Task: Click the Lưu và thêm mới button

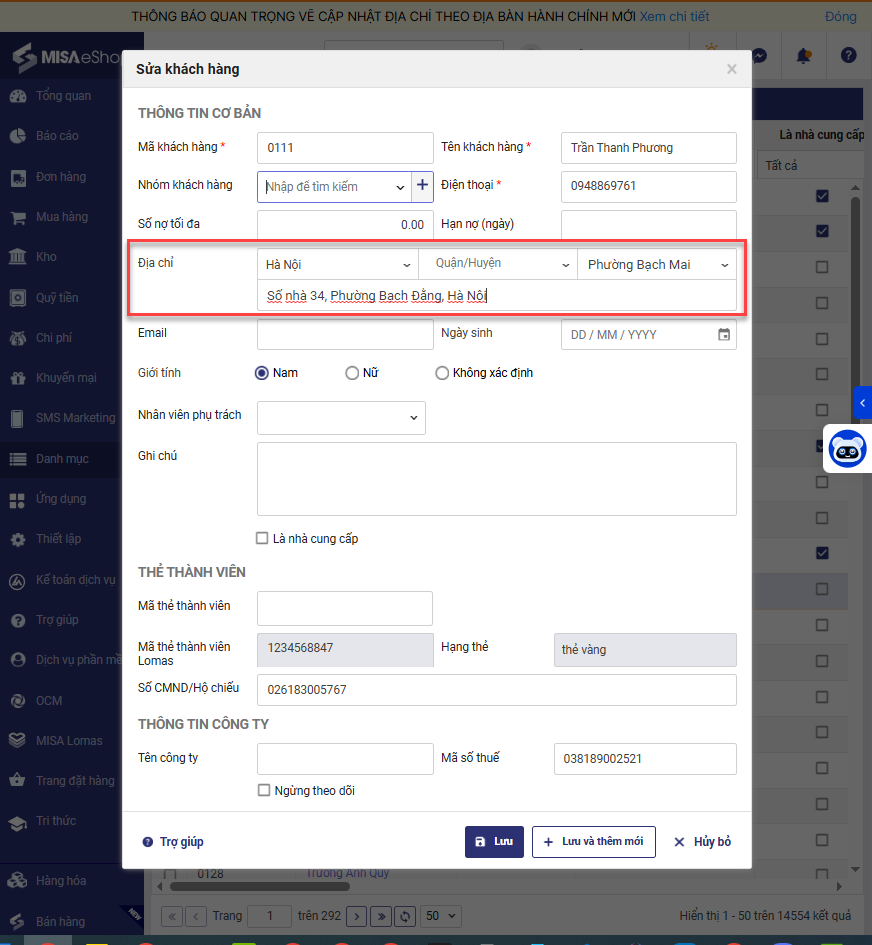Action: [x=594, y=841]
